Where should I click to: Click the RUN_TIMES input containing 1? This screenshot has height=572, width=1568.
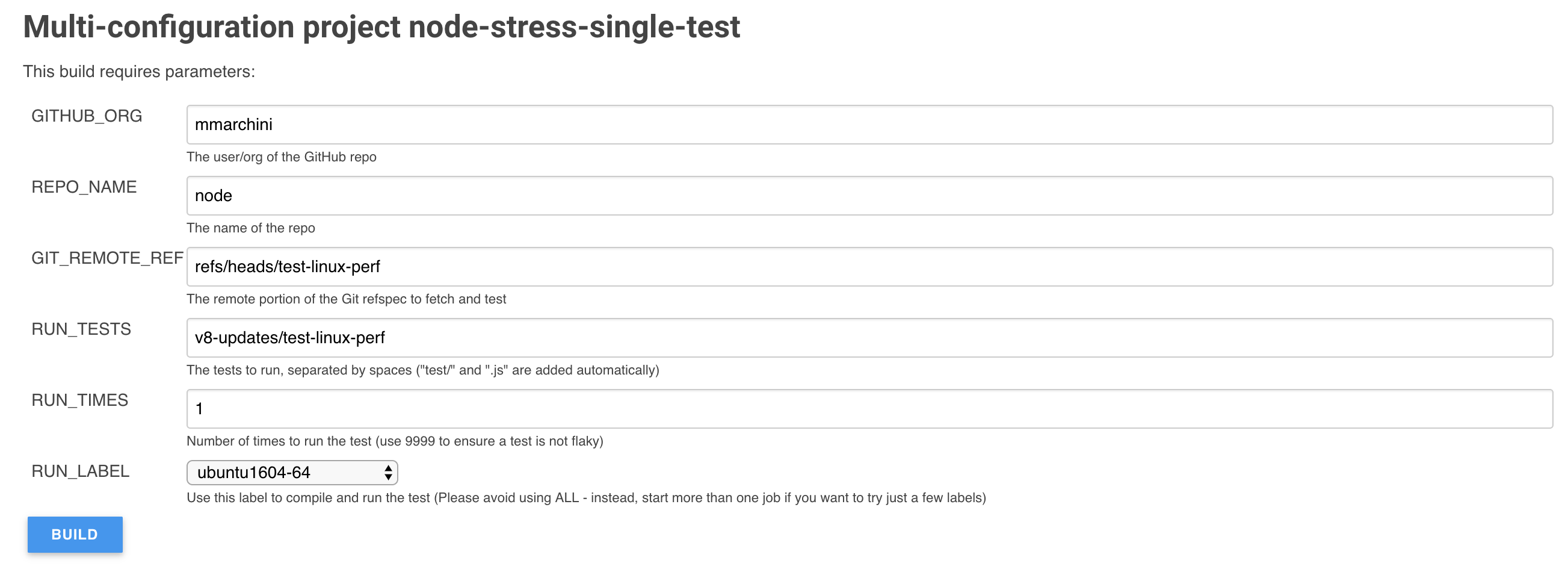[869, 409]
